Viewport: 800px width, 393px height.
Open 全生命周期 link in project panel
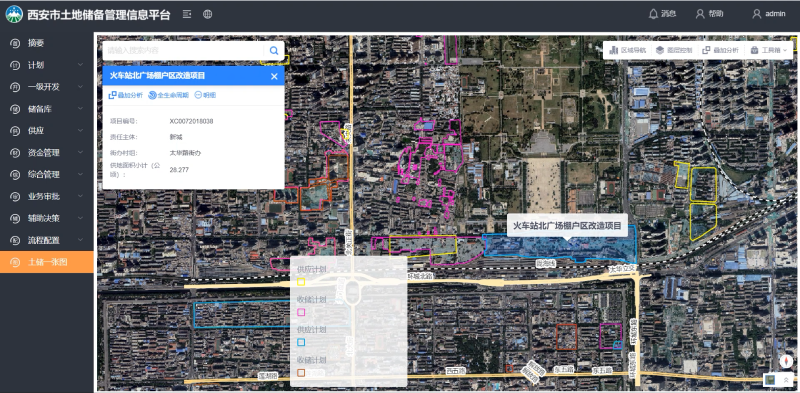[168, 95]
